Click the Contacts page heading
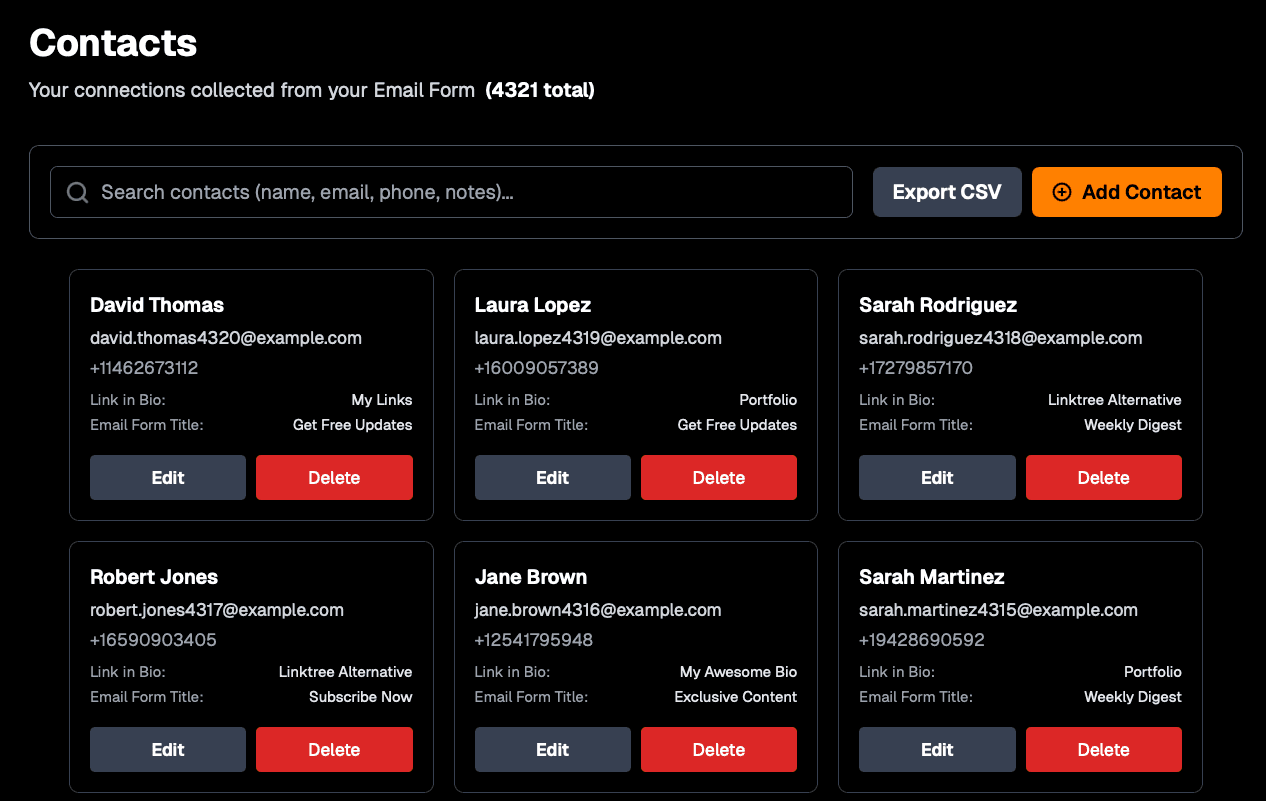 113,43
